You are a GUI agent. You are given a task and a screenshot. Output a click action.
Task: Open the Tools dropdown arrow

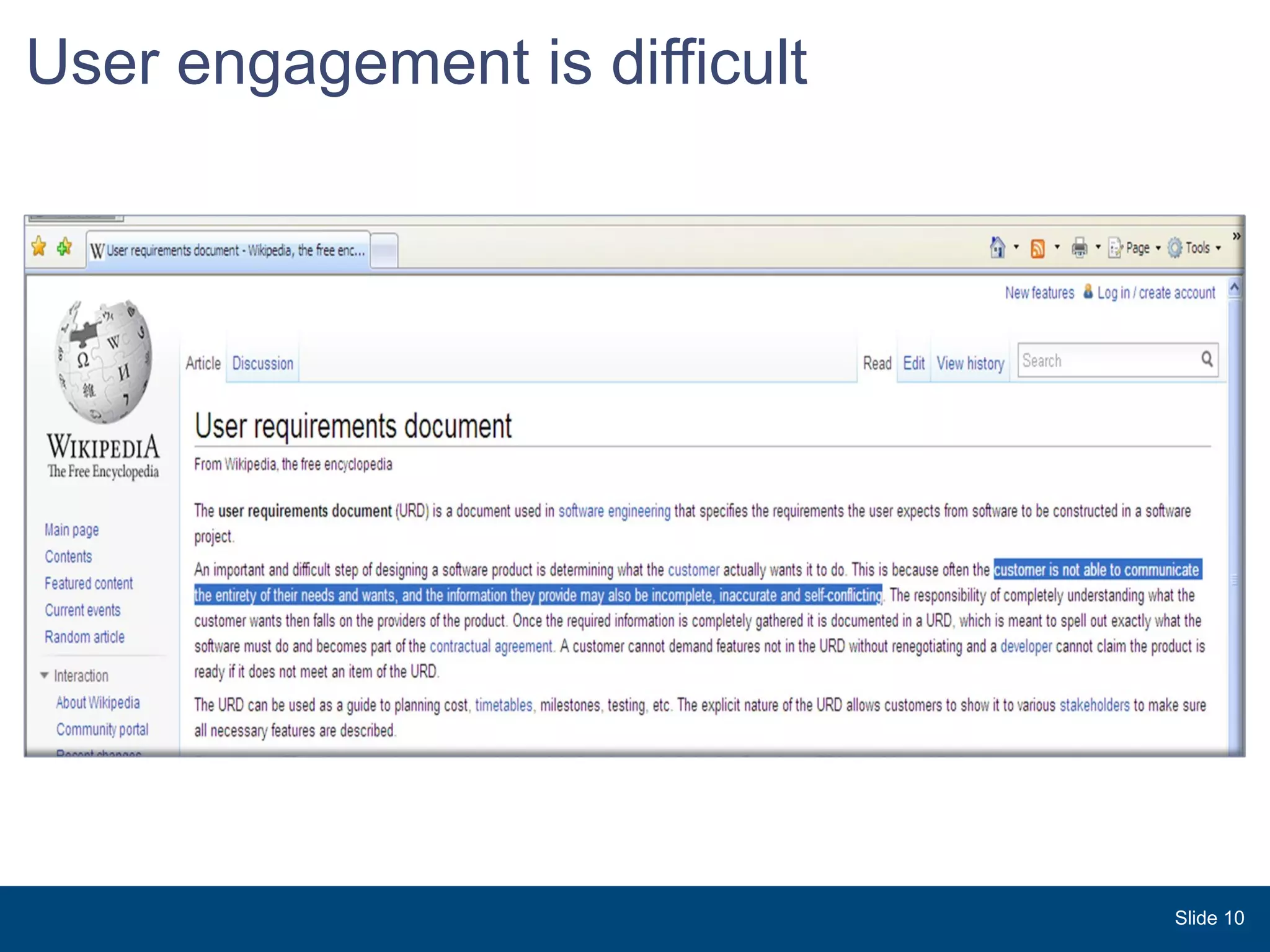(x=1219, y=248)
